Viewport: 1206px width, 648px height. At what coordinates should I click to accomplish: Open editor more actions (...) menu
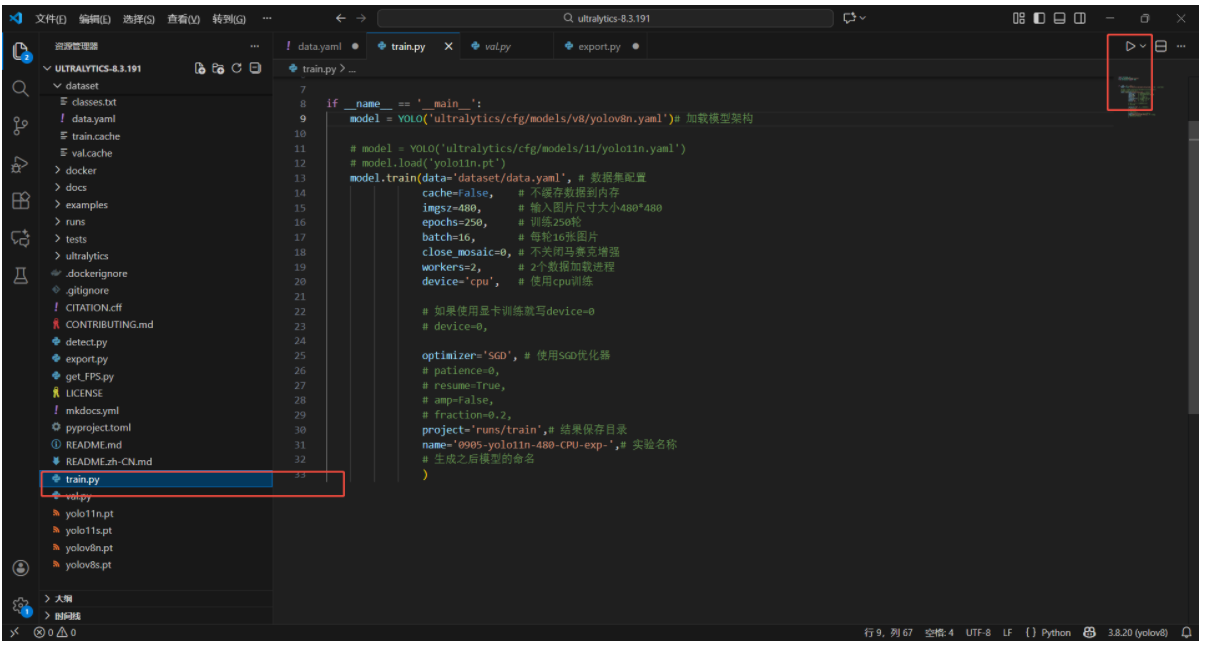[1181, 46]
